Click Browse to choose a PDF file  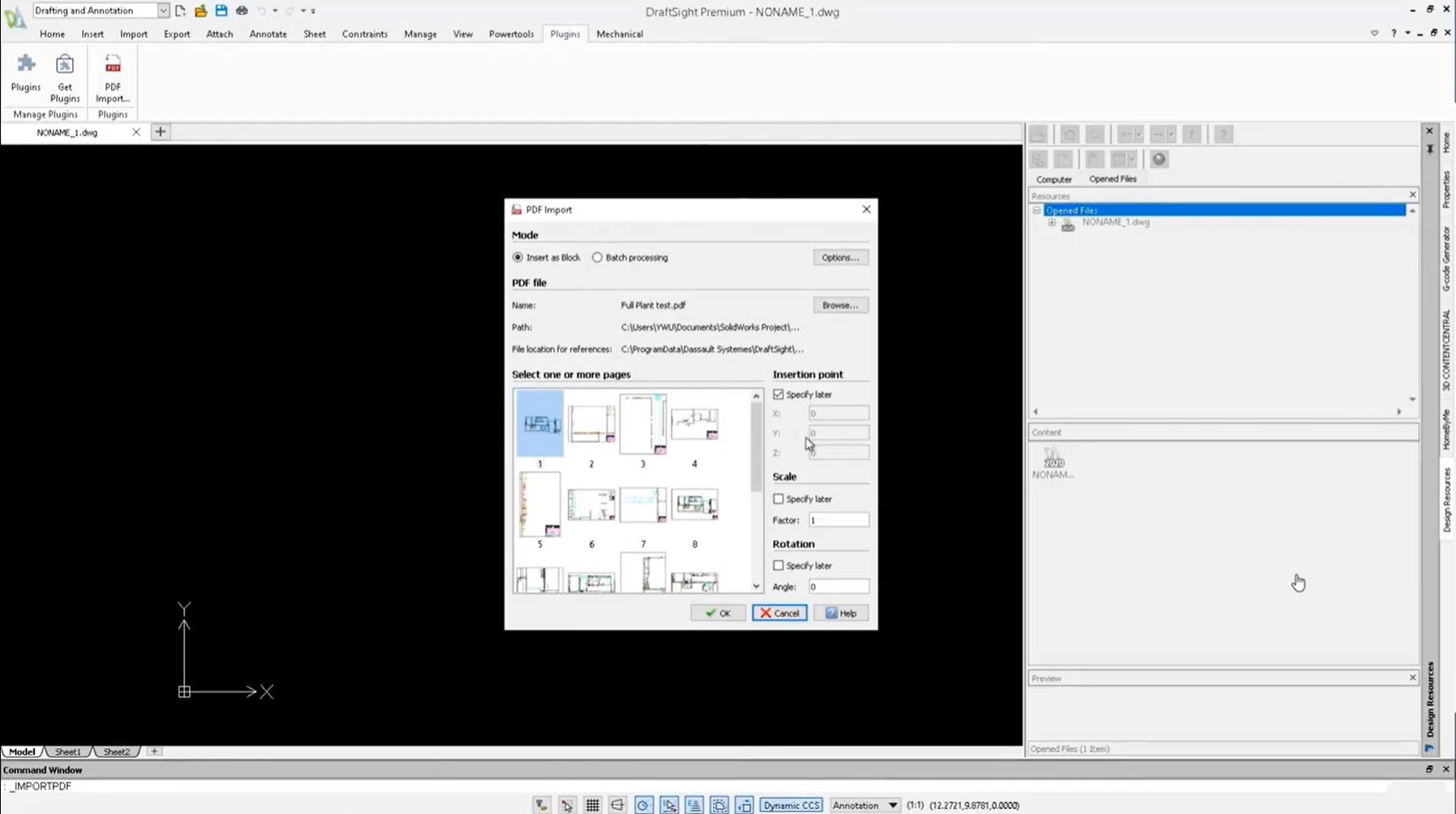coord(840,306)
